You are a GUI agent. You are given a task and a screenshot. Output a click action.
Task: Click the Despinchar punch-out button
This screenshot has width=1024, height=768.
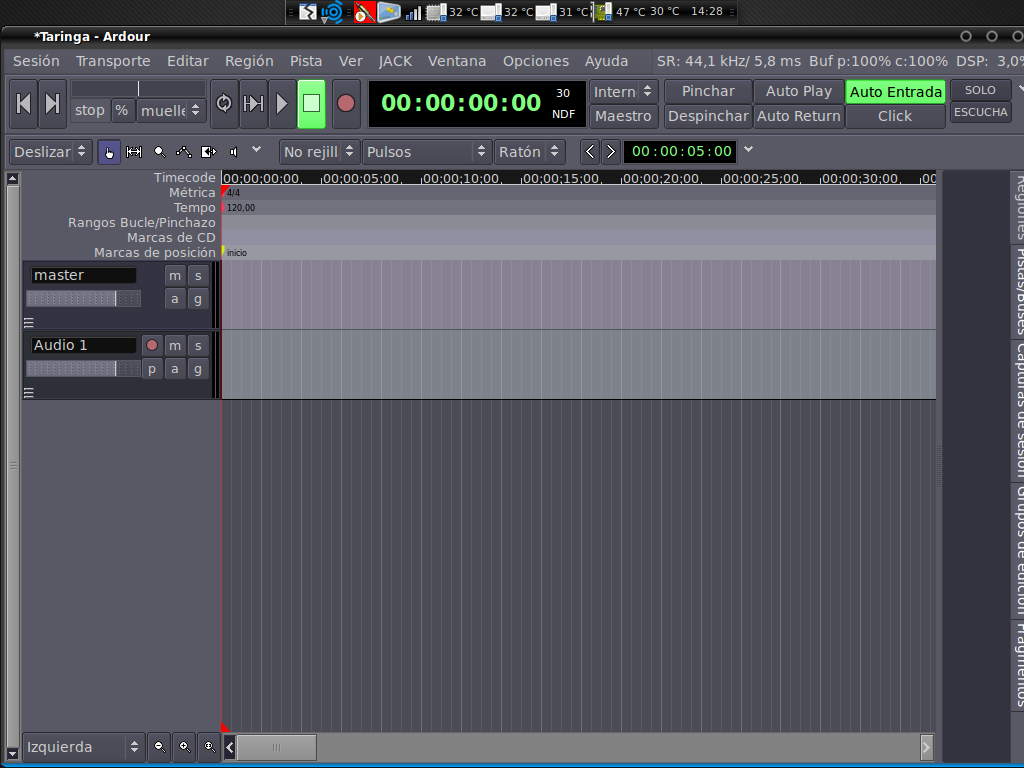pyautogui.click(x=709, y=116)
